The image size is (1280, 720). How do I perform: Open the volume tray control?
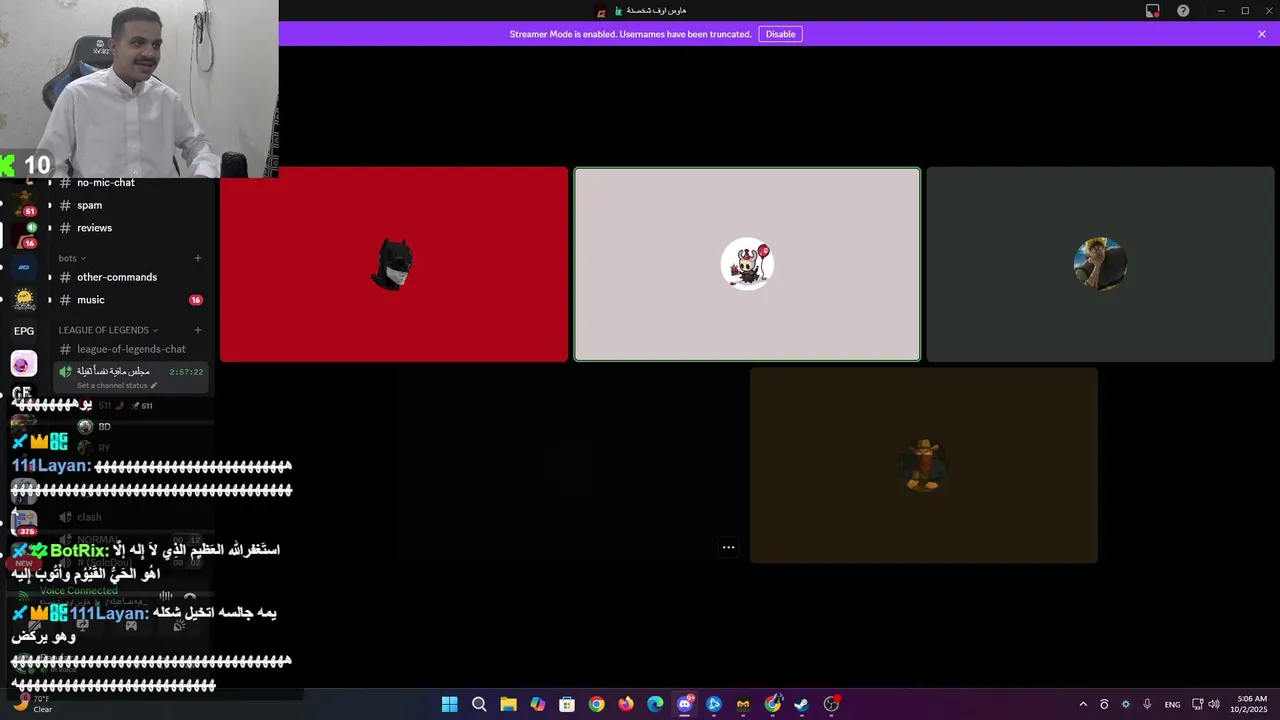1214,704
